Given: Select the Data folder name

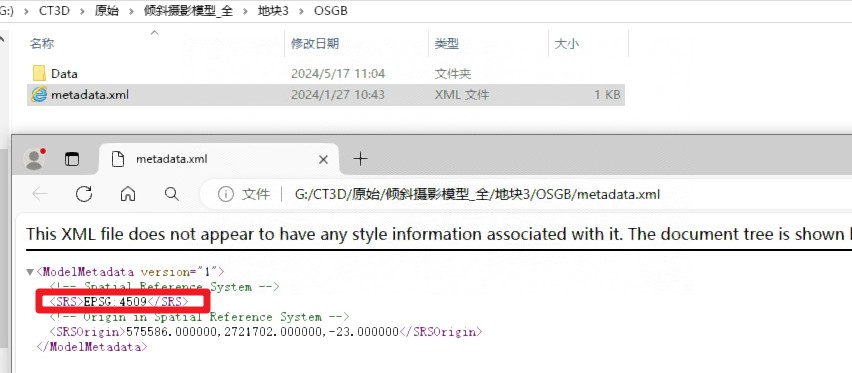Looking at the screenshot, I should 64,73.
